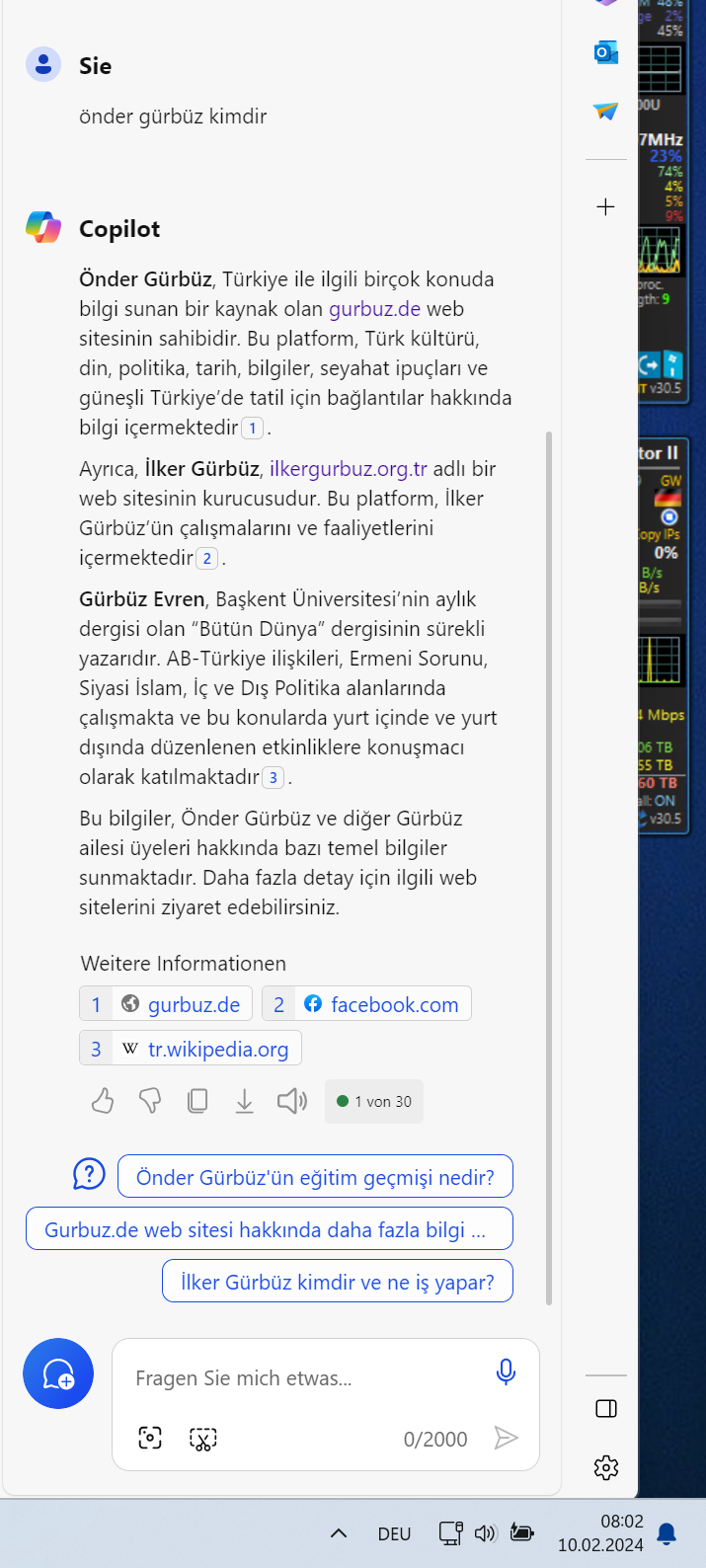
Task: Click the 0/2000 character counter
Action: (x=435, y=1440)
